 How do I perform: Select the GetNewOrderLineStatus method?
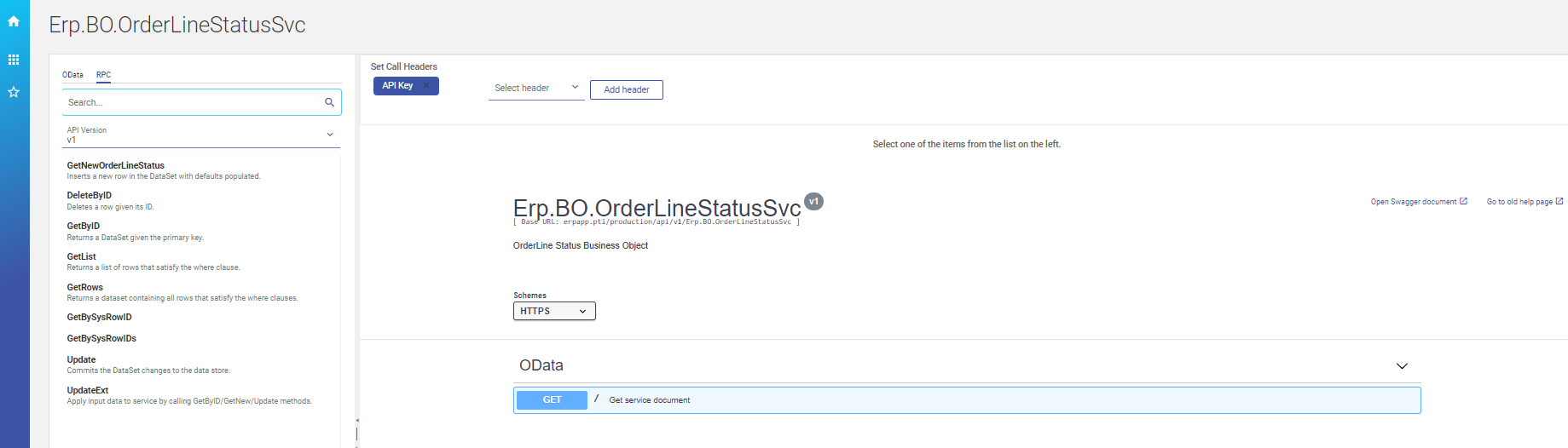click(116, 165)
